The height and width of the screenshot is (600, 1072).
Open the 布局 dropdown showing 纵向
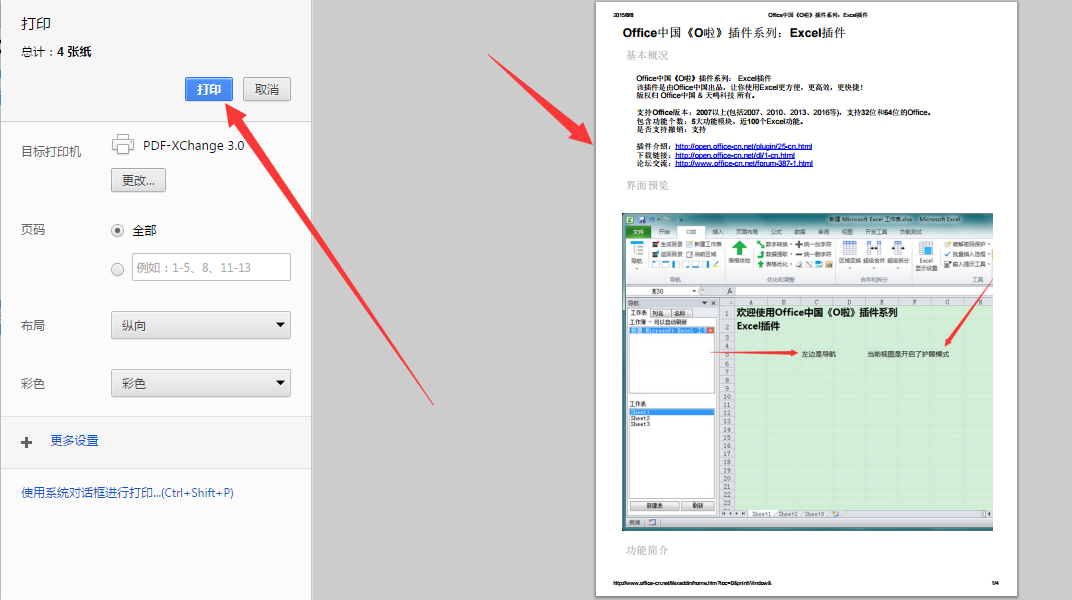coord(201,325)
